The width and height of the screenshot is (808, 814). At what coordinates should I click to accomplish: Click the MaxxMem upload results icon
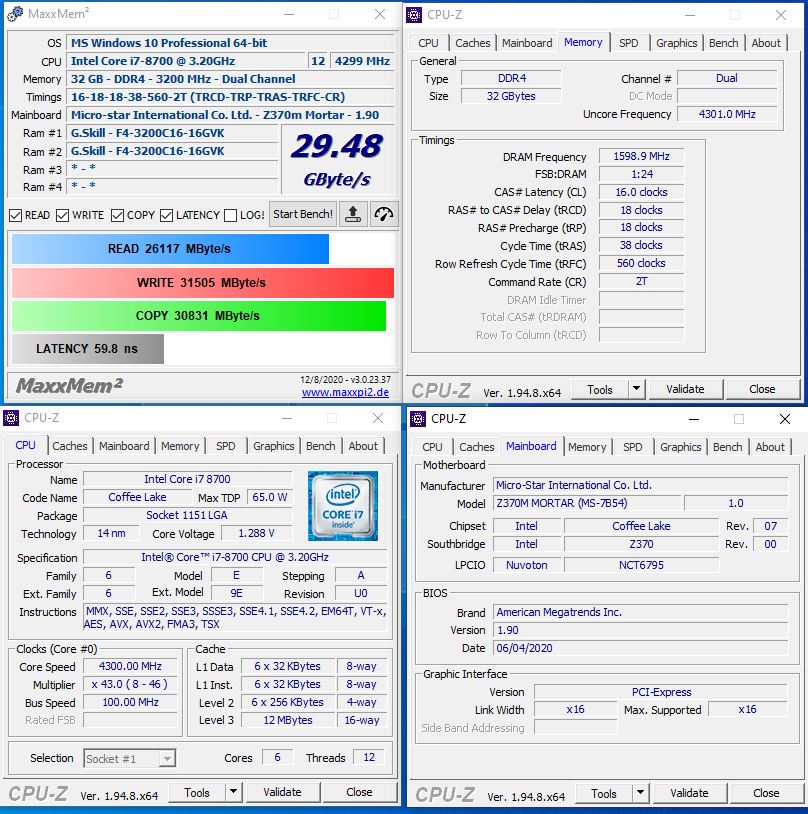point(353,214)
